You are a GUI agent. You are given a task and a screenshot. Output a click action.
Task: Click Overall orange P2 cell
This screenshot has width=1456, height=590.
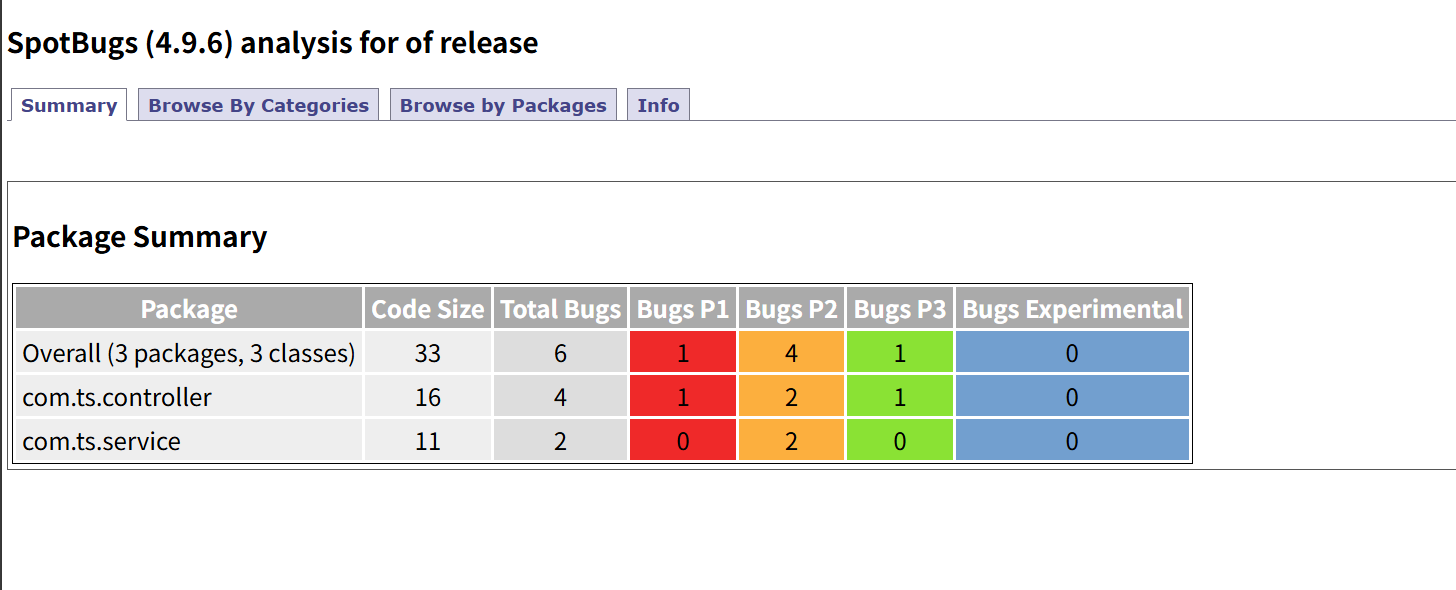tap(791, 353)
